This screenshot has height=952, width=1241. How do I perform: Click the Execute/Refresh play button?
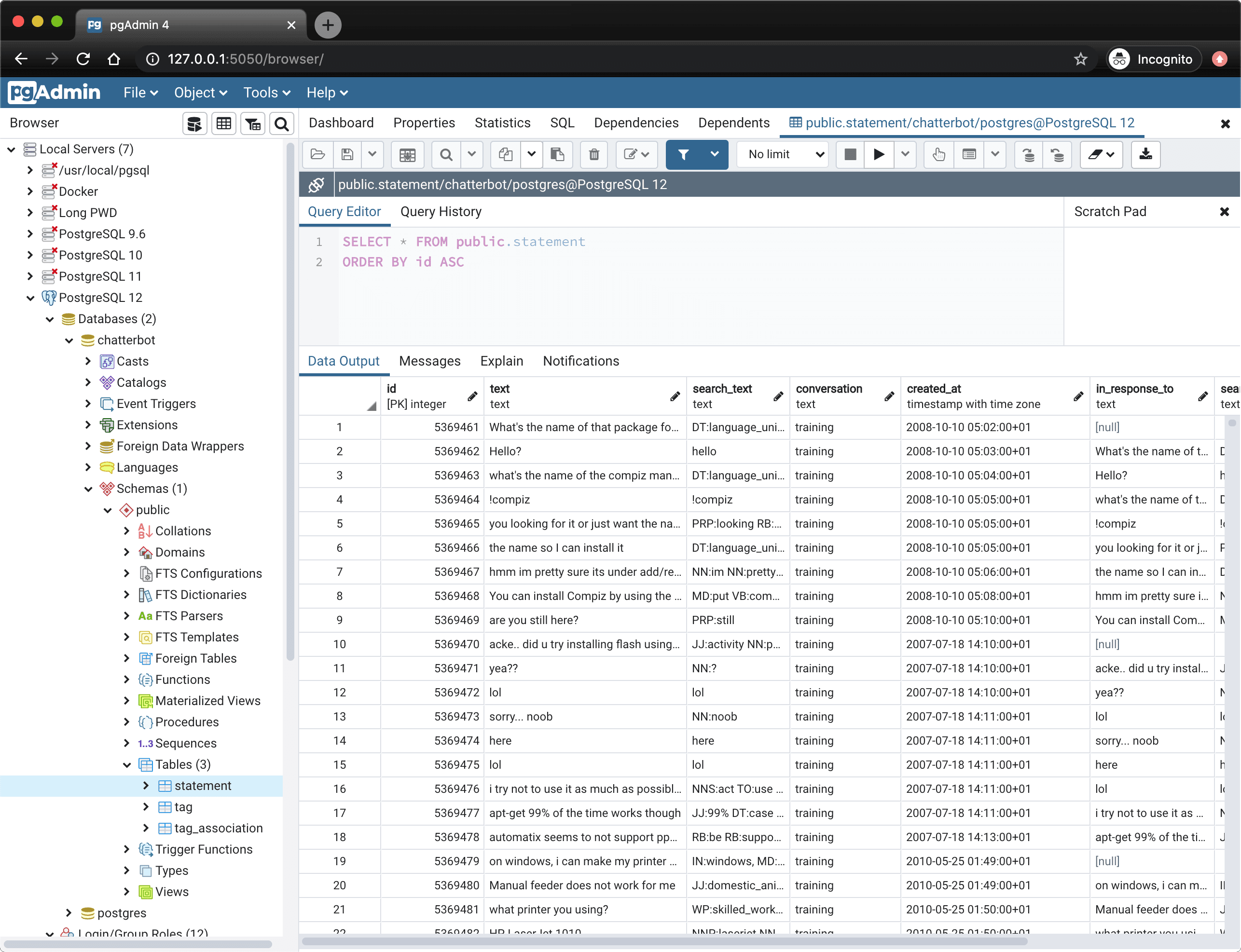pos(878,154)
